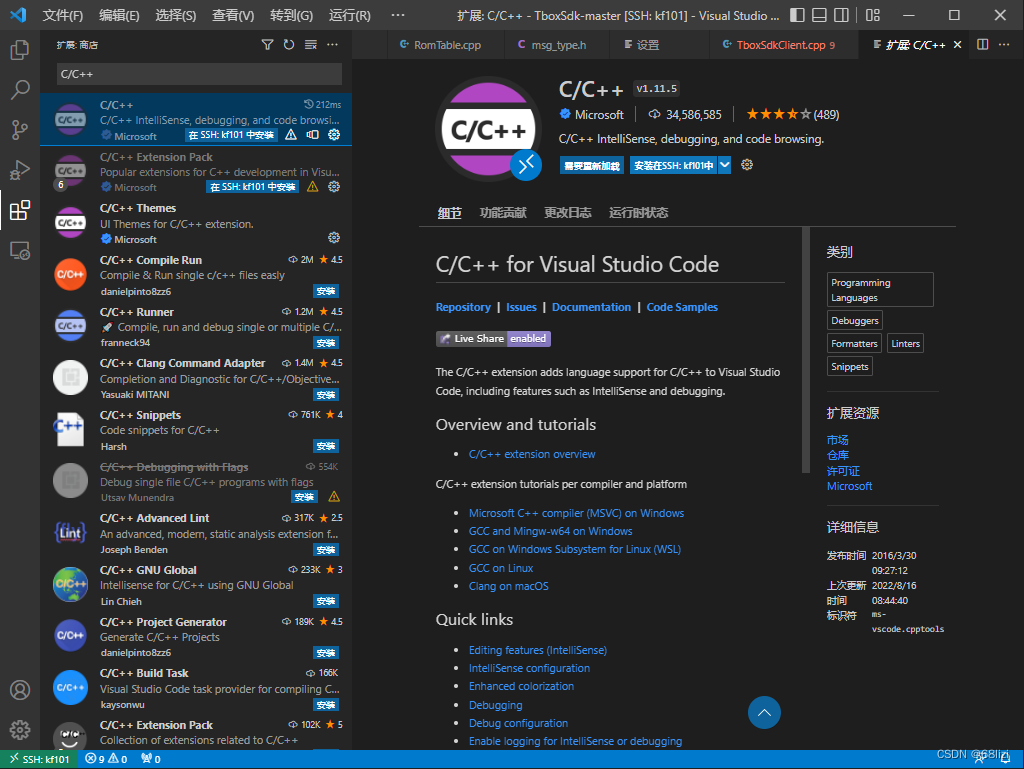
Task: Open the Explorer view in activity bar
Action: (20, 50)
